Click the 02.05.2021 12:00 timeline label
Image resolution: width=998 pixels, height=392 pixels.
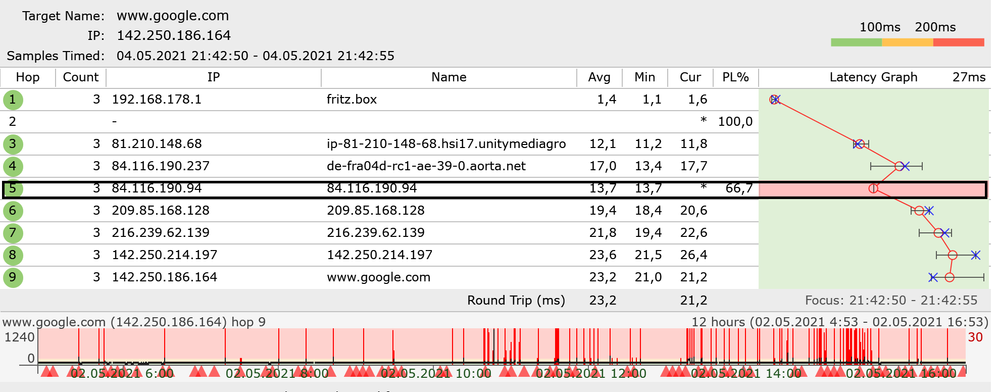pyautogui.click(x=592, y=373)
